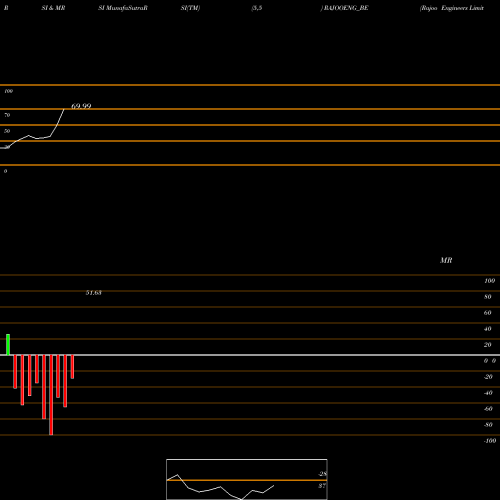
Task: Click the -80 label on MR axis
Action: point(488,425)
